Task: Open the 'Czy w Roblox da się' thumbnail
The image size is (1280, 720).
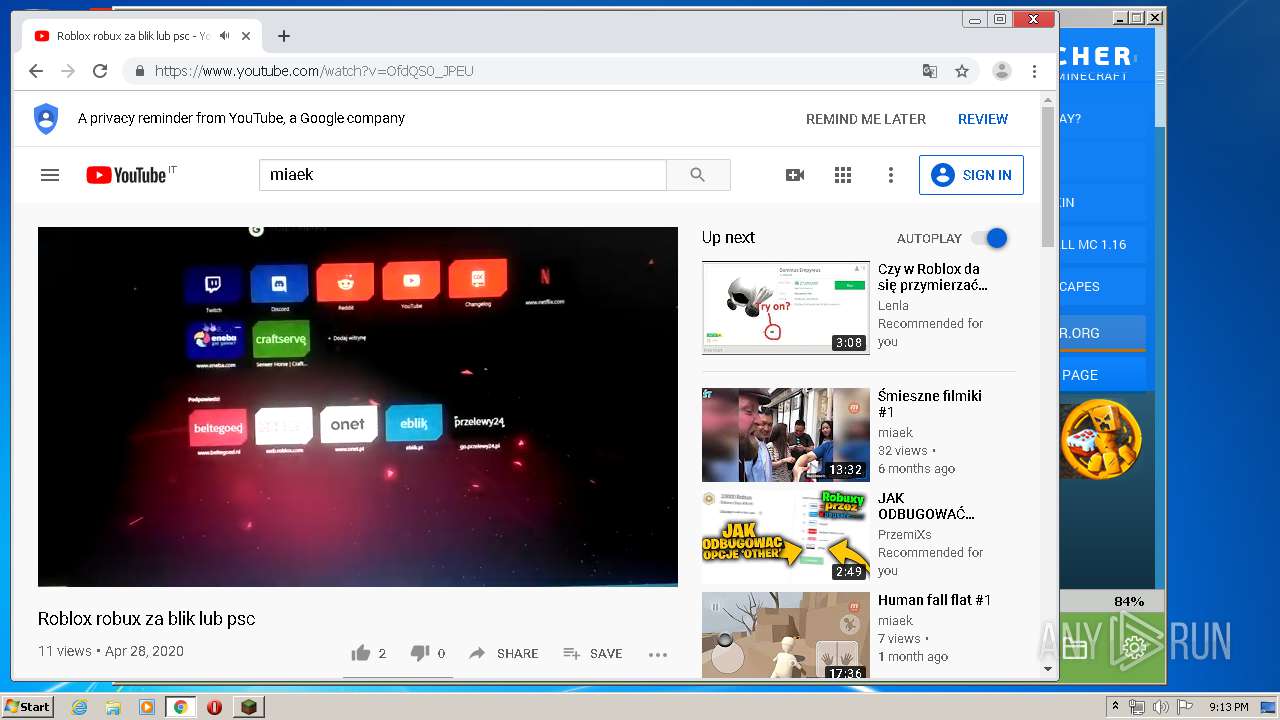Action: click(x=786, y=308)
